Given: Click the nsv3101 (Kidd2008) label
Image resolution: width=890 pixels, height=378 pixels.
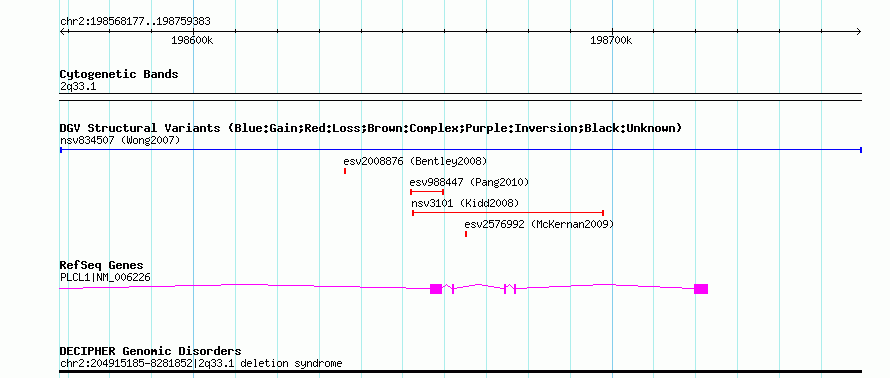Looking at the screenshot, I should (x=465, y=203).
